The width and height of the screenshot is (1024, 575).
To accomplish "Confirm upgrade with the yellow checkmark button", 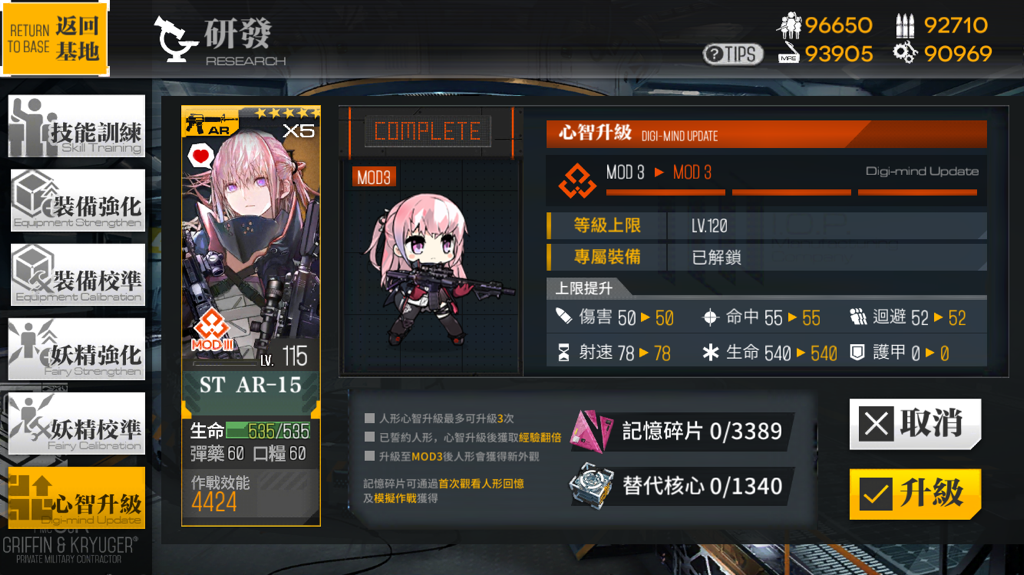I will [x=915, y=494].
